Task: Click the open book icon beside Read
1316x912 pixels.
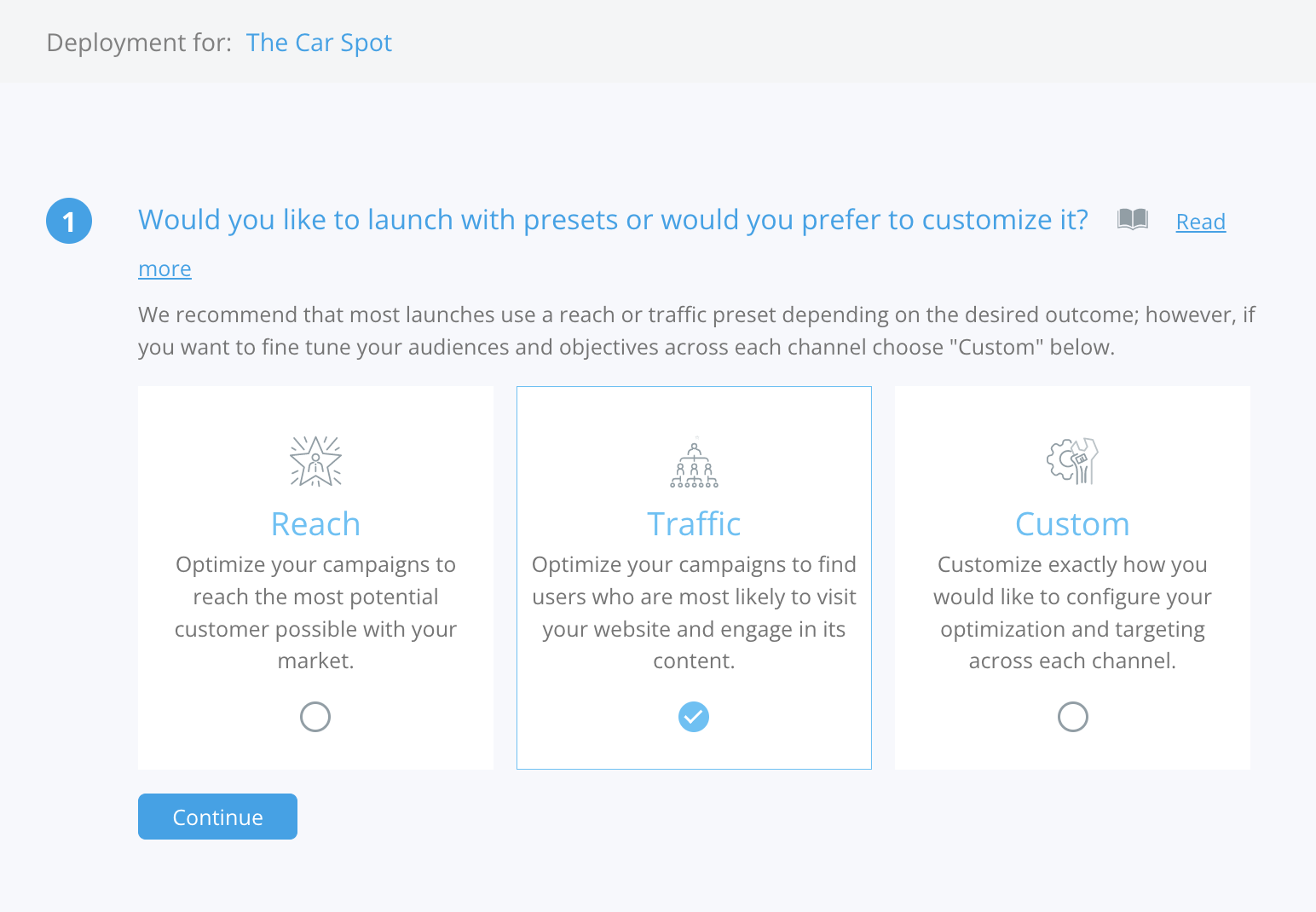Action: [1133, 220]
